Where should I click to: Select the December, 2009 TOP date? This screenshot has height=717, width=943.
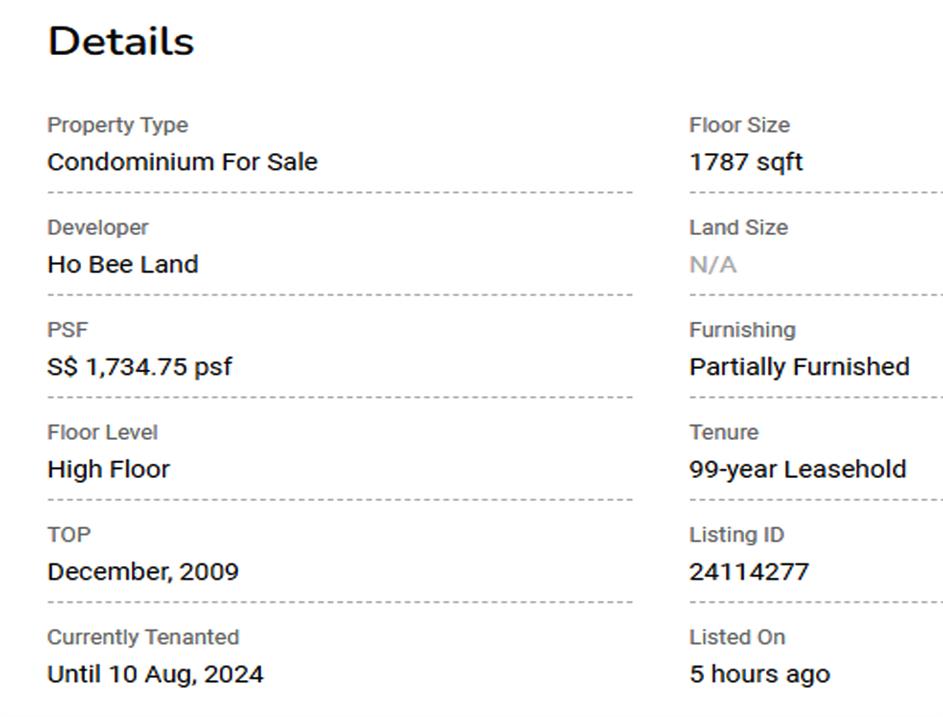(x=142, y=572)
